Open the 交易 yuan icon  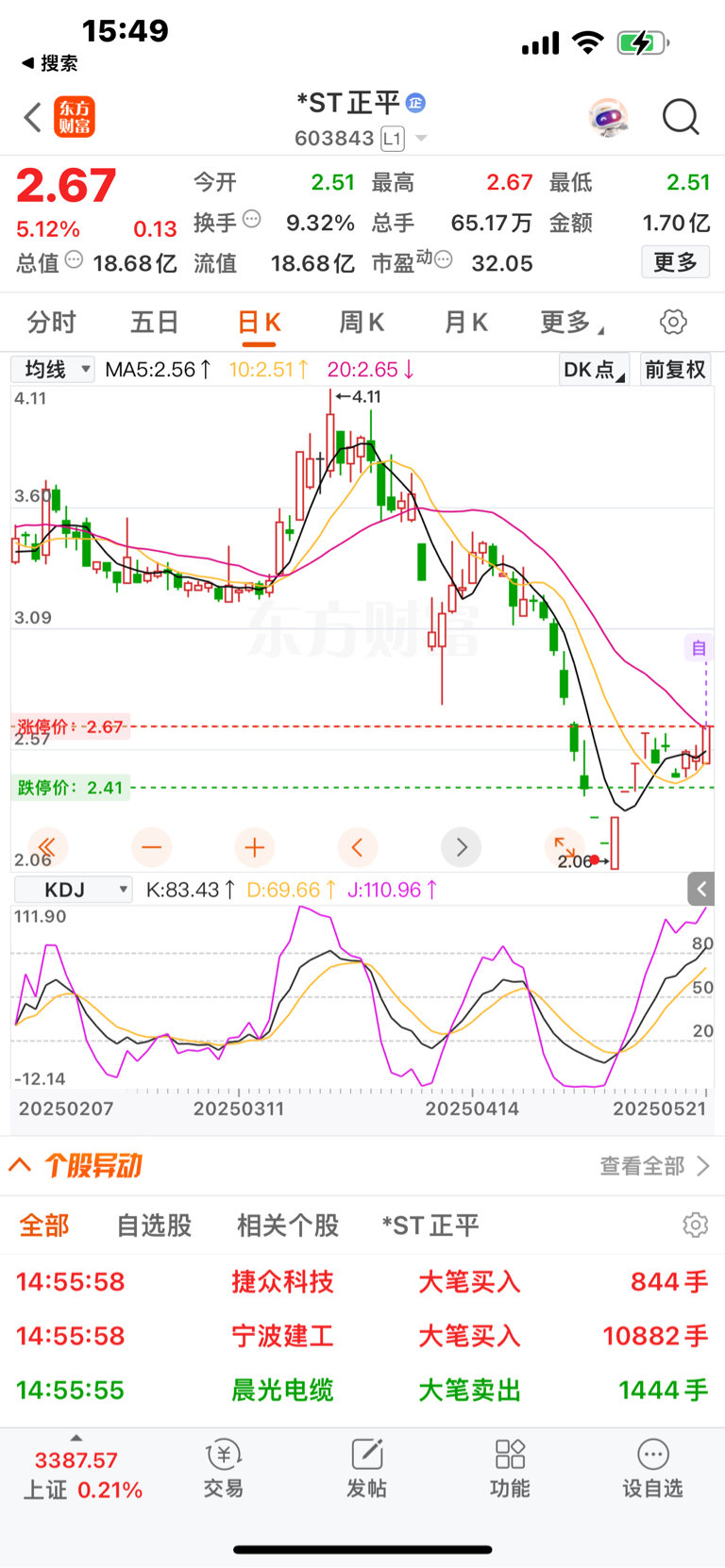(224, 1454)
